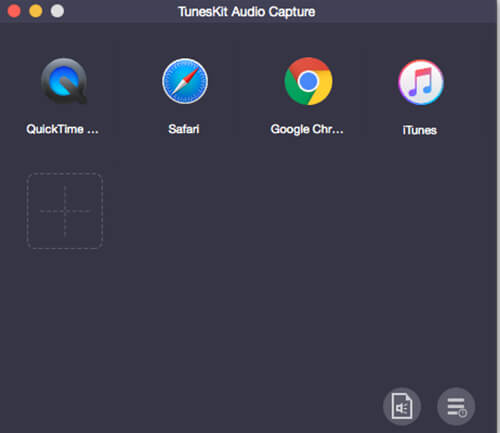The image size is (500, 433).
Task: Start iTunes via its music note icon
Action: pyautogui.click(x=421, y=82)
